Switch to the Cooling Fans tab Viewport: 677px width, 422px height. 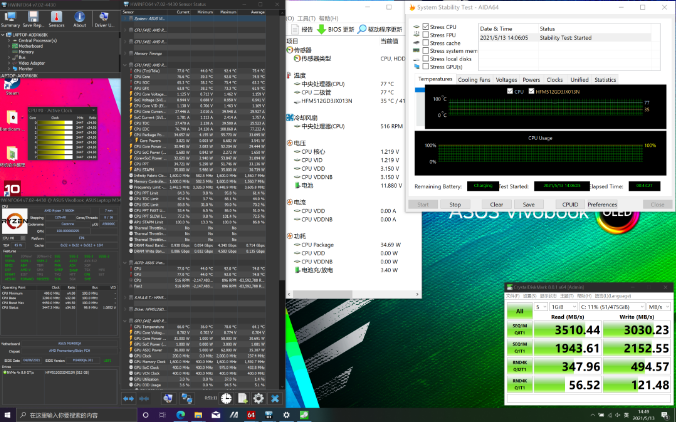coord(474,78)
